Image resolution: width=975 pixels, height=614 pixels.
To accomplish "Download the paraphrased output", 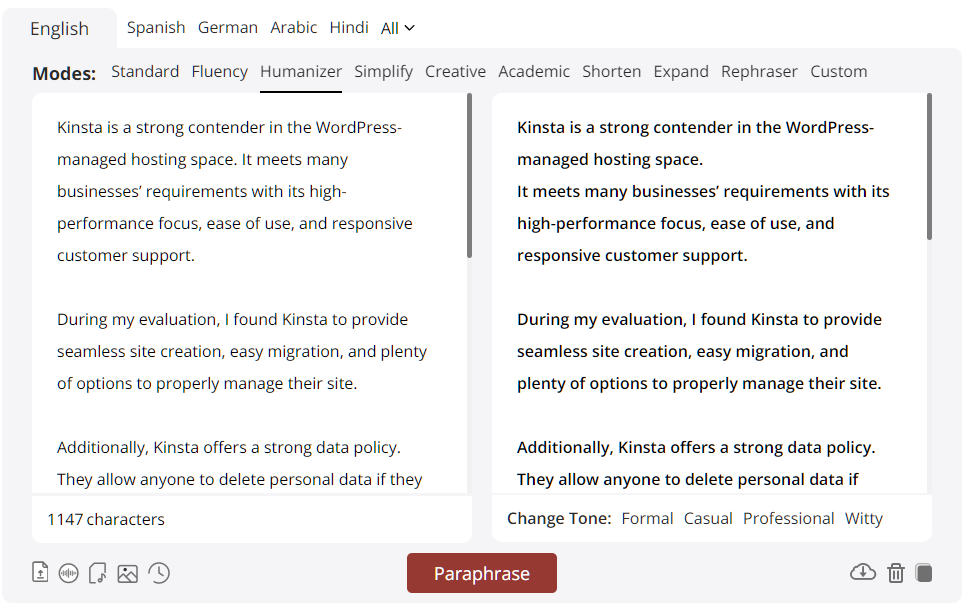I will [862, 572].
